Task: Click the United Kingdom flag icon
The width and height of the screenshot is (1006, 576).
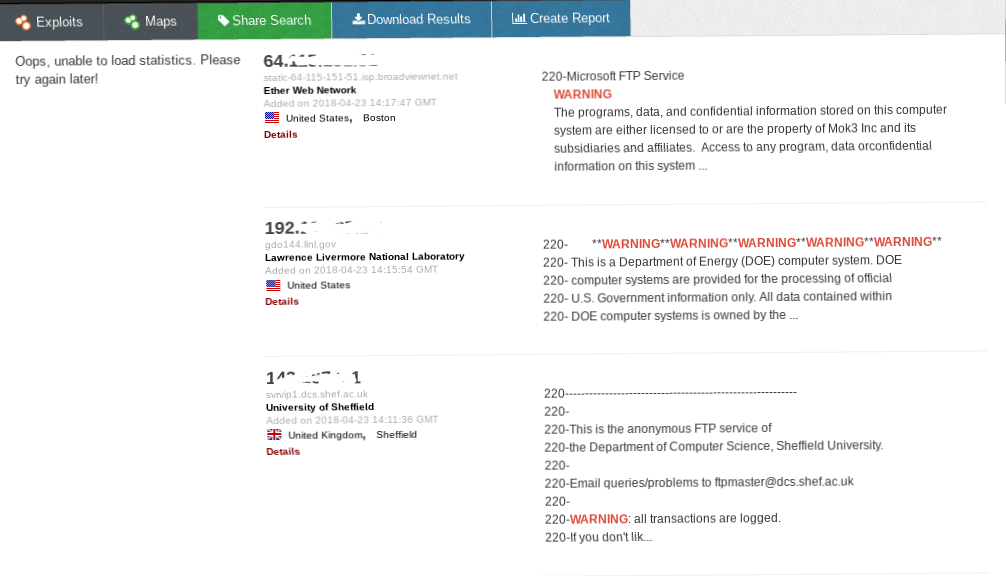Action: point(274,435)
